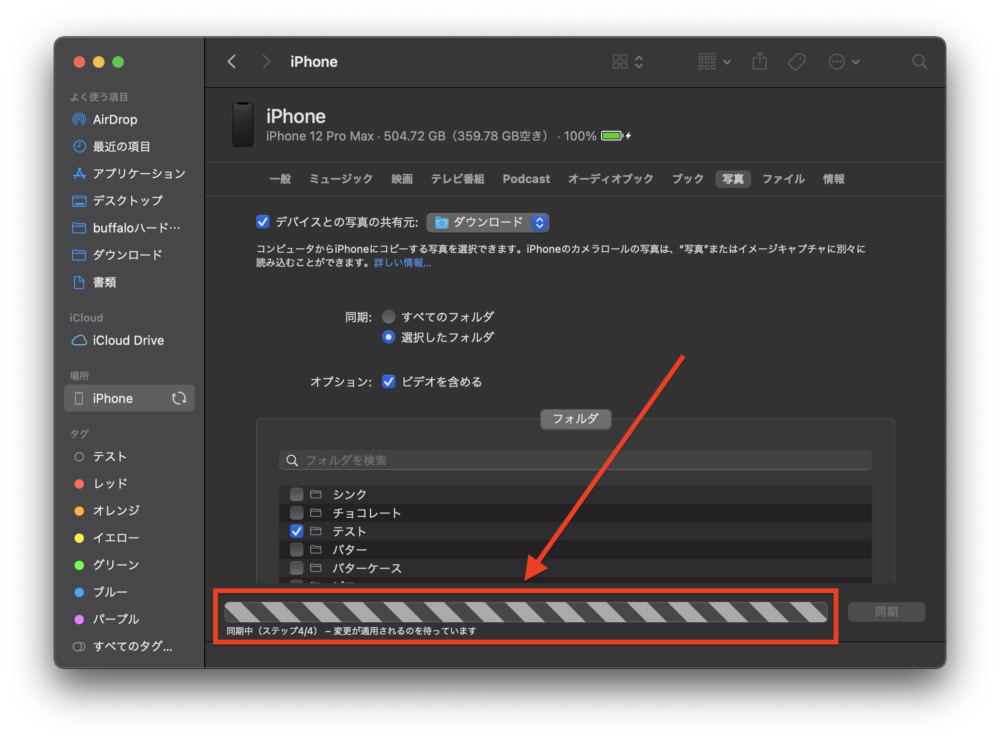Switch to the オーディオブック tab

click(x=611, y=179)
